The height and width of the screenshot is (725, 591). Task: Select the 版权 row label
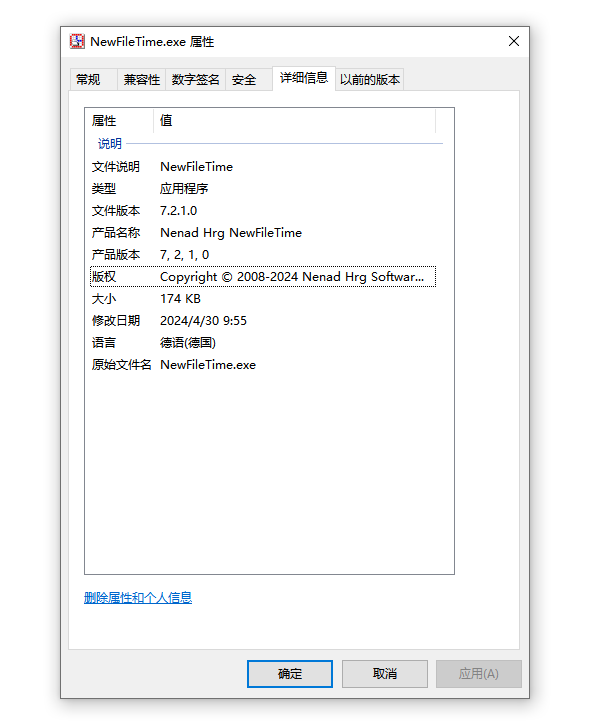click(x=104, y=276)
